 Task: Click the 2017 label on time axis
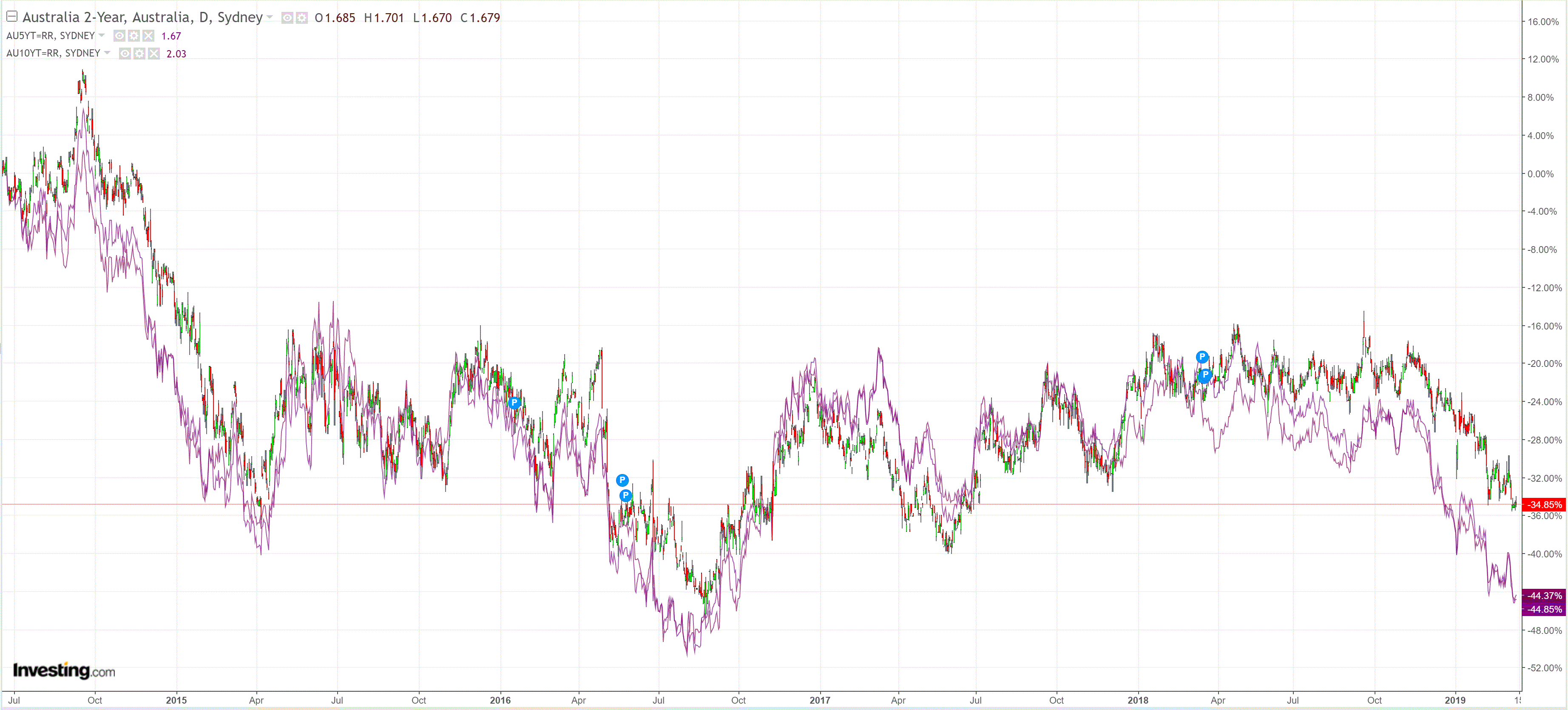(x=820, y=700)
